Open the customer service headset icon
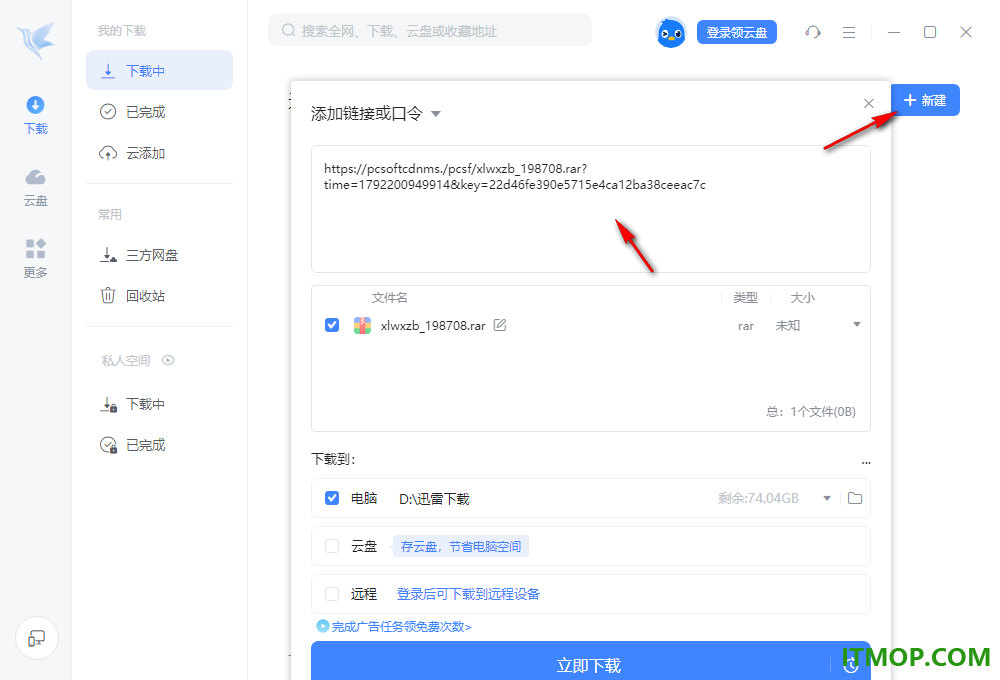Image resolution: width=1000 pixels, height=680 pixels. (812, 32)
